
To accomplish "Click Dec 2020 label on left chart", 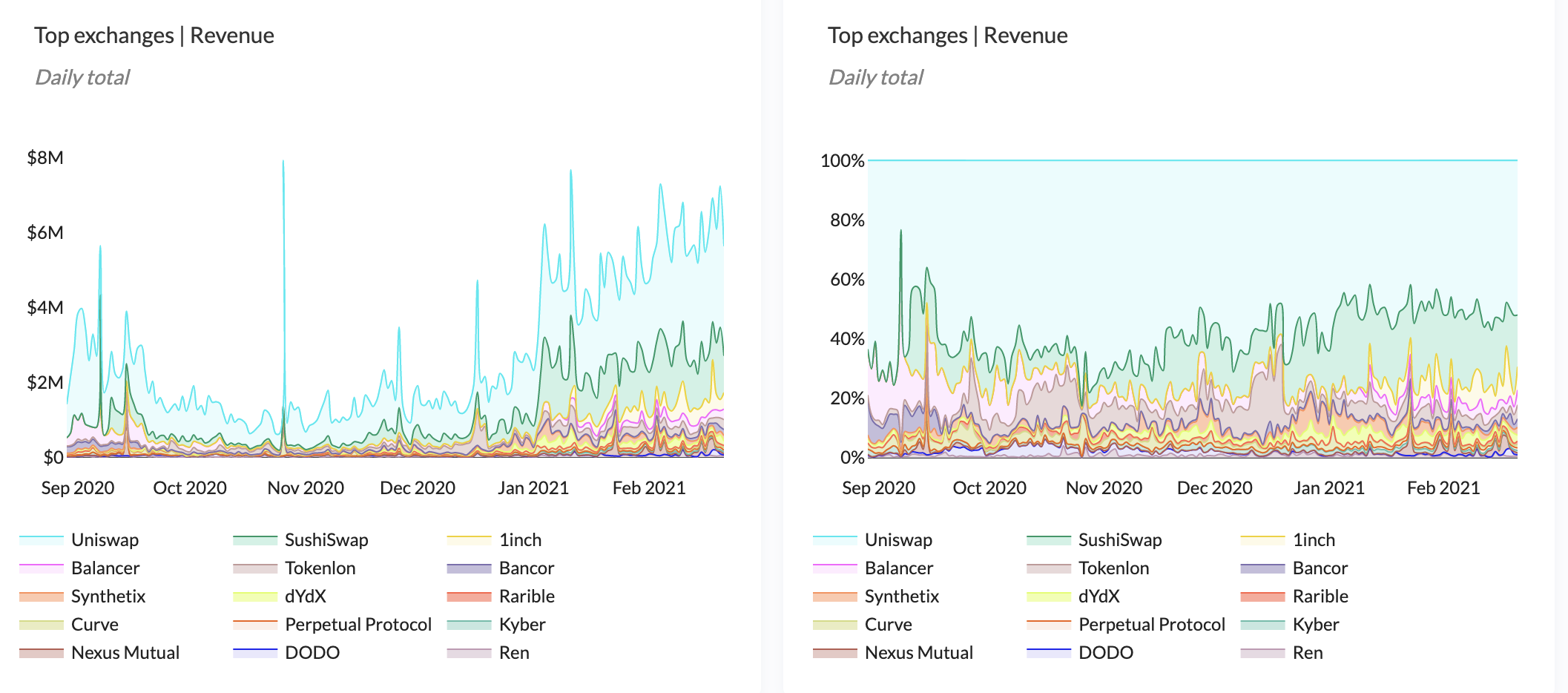I will tap(418, 488).
